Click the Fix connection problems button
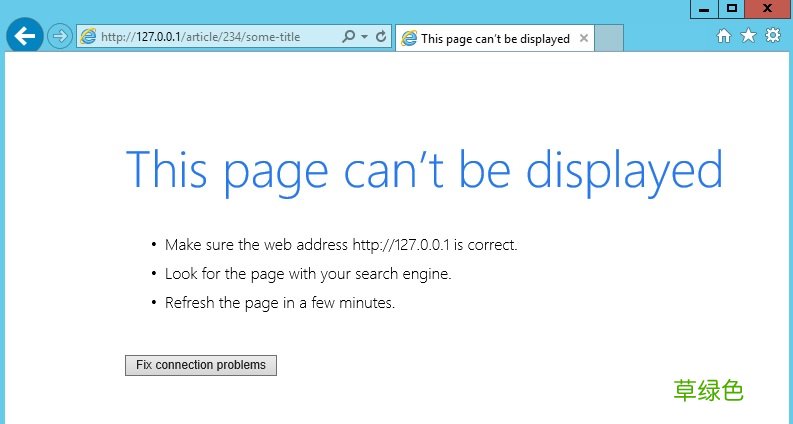Viewport: 793px width, 424px height. point(201,365)
